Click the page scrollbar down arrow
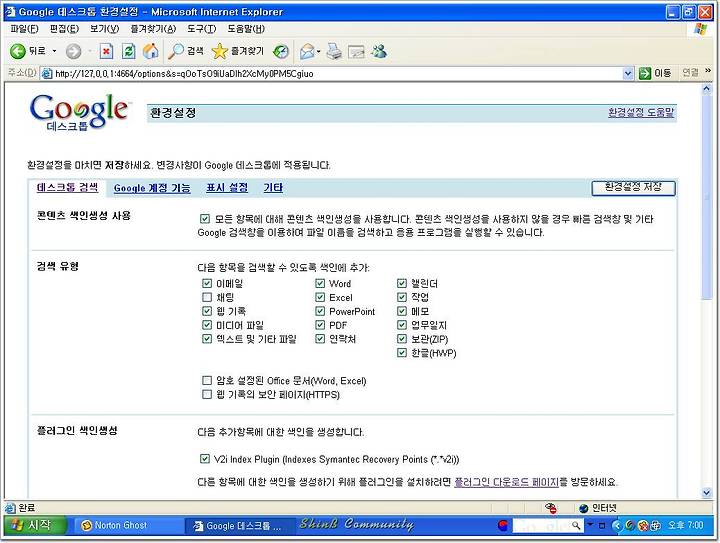720x543 pixels. (706, 493)
